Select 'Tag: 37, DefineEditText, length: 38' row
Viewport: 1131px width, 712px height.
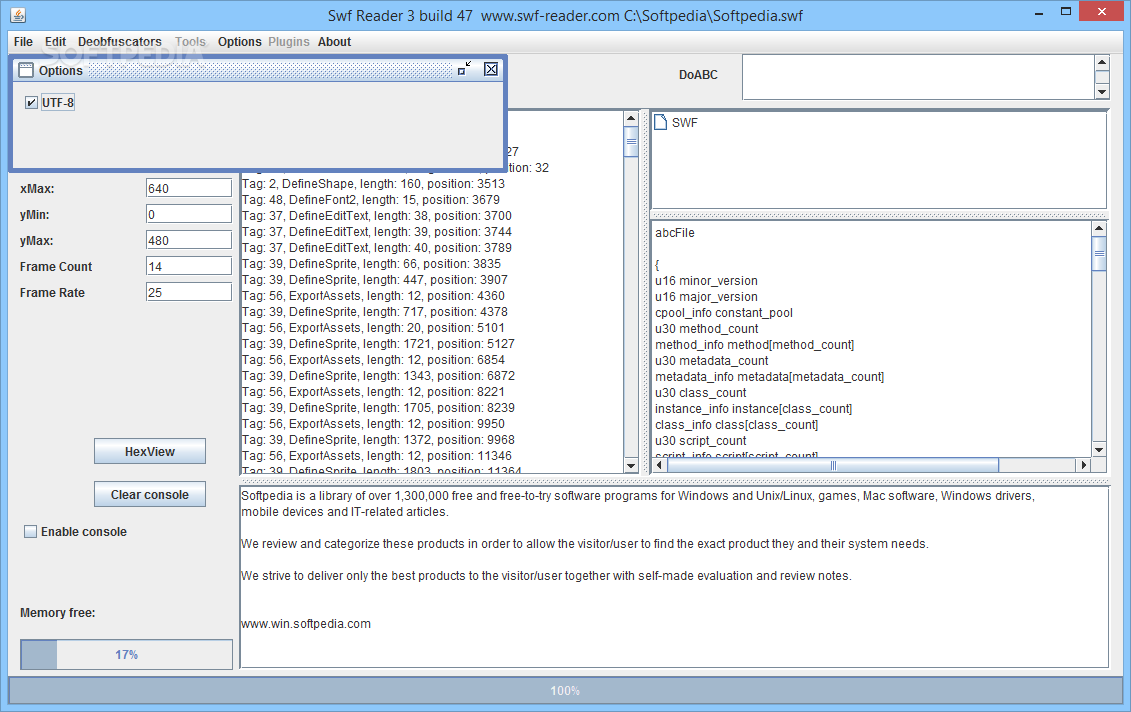tap(377, 216)
